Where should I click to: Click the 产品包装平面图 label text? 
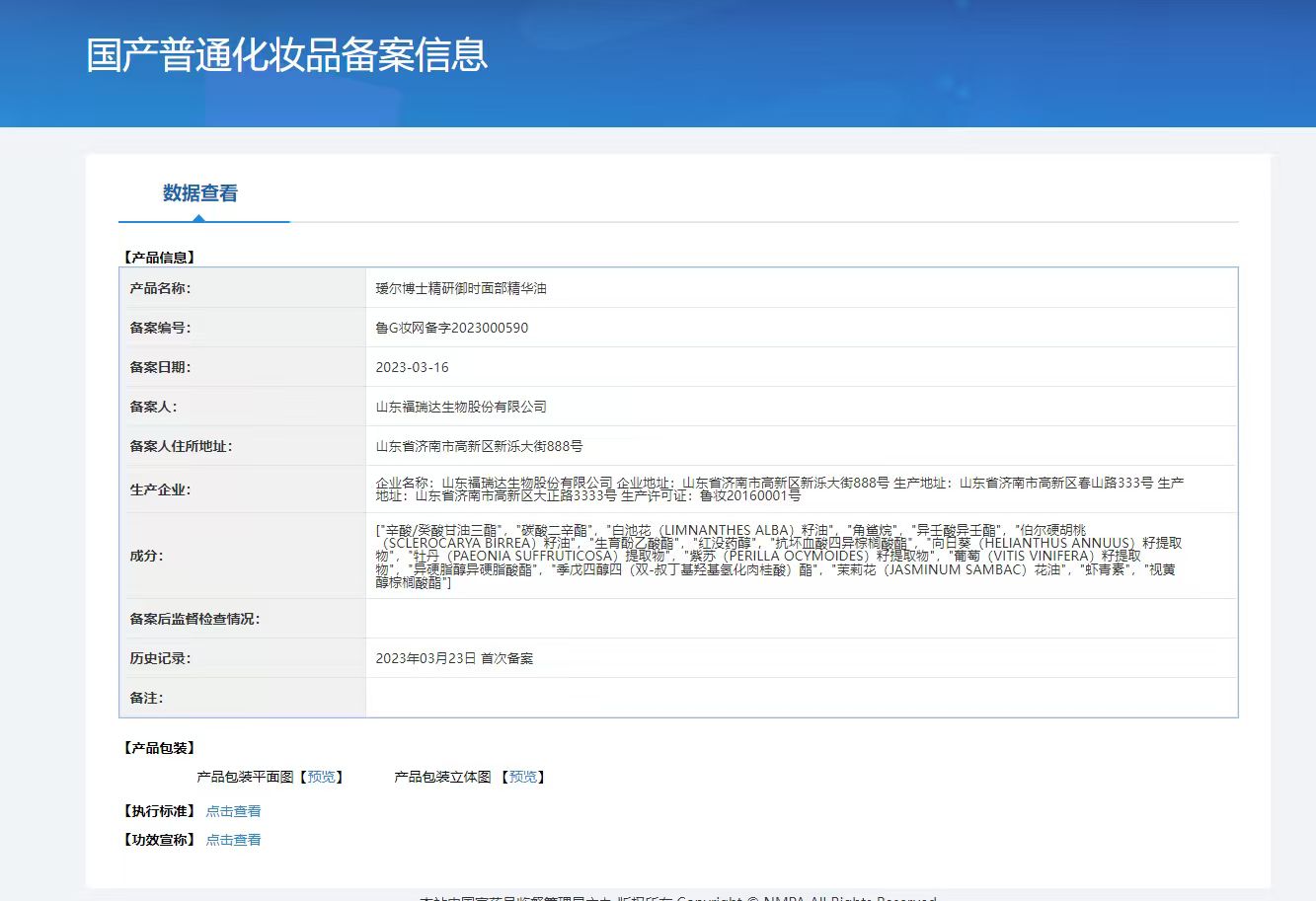click(x=245, y=778)
